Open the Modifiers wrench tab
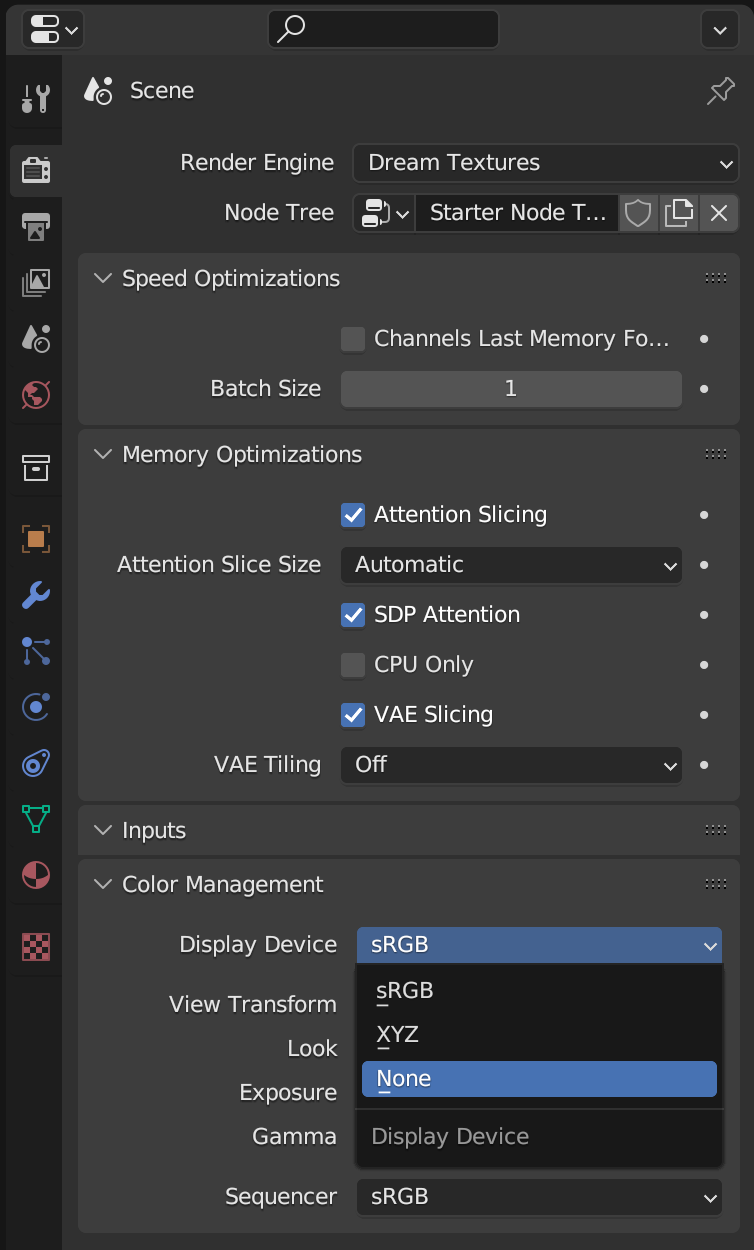The height and width of the screenshot is (1250, 754). click(36, 596)
